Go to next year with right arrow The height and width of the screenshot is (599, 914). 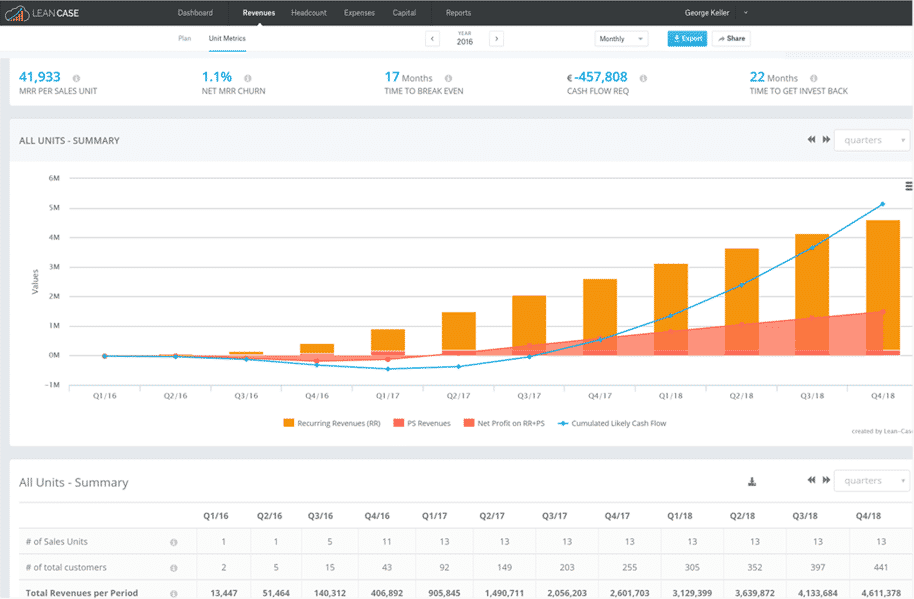496,39
